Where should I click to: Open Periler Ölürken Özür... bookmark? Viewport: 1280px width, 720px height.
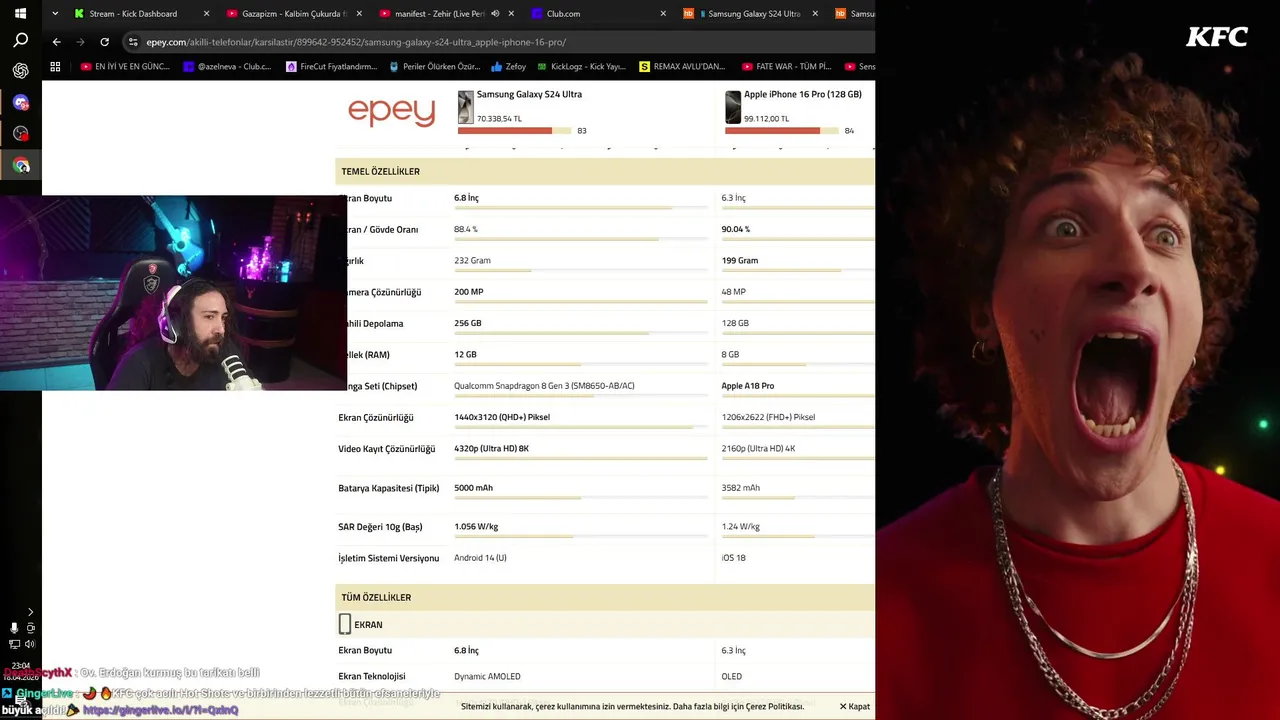[x=434, y=67]
